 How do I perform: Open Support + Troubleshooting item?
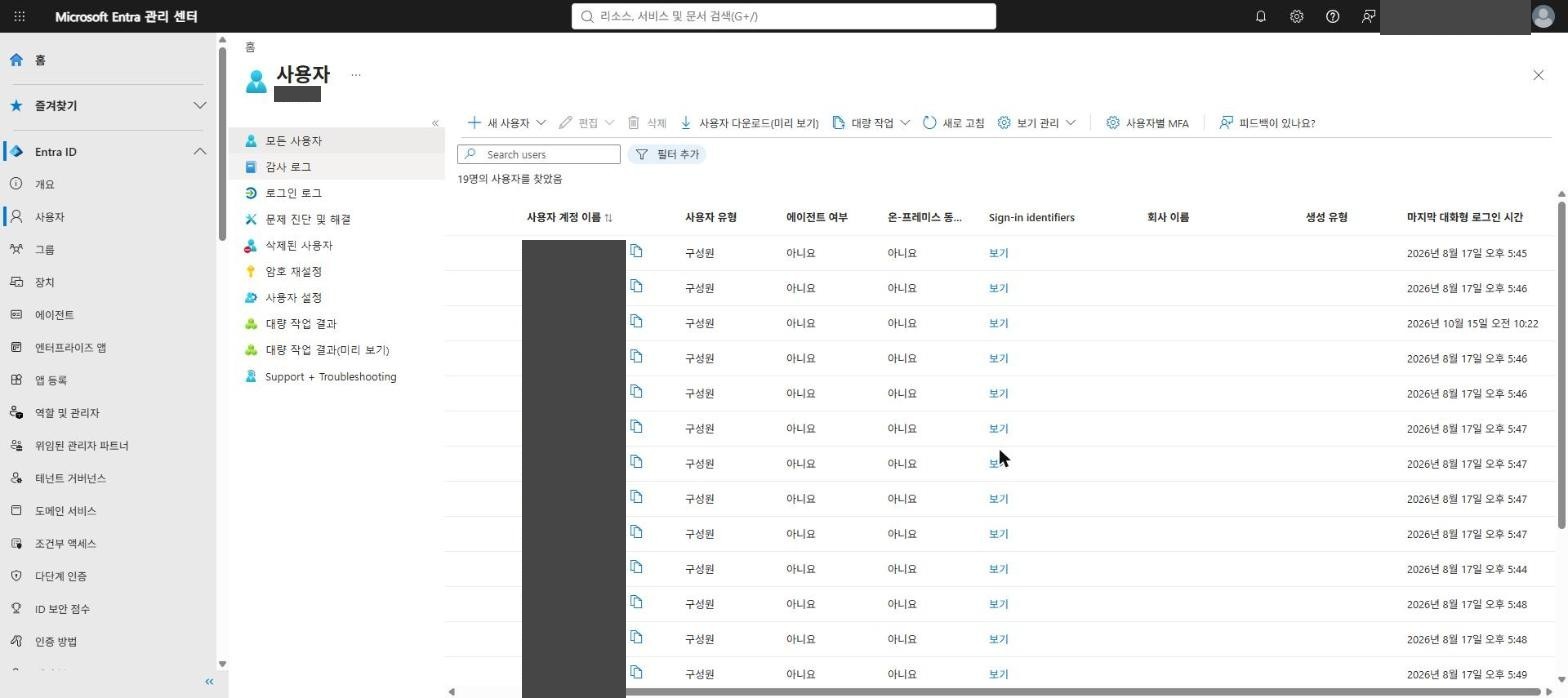pos(337,377)
